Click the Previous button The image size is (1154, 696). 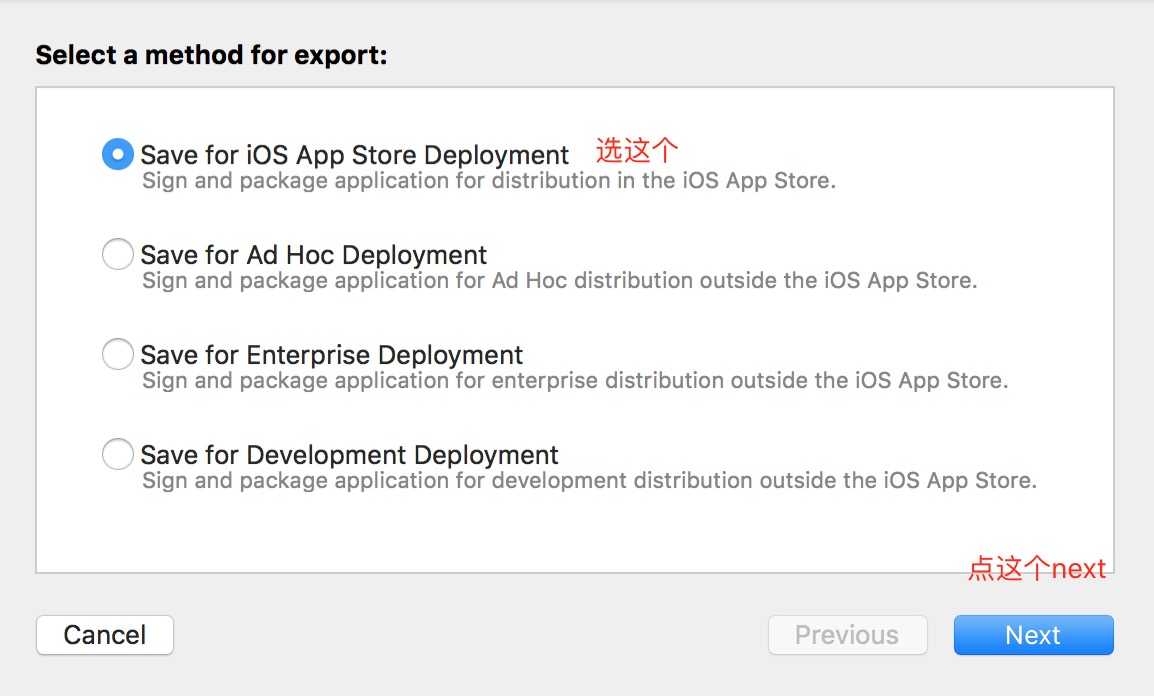(847, 635)
